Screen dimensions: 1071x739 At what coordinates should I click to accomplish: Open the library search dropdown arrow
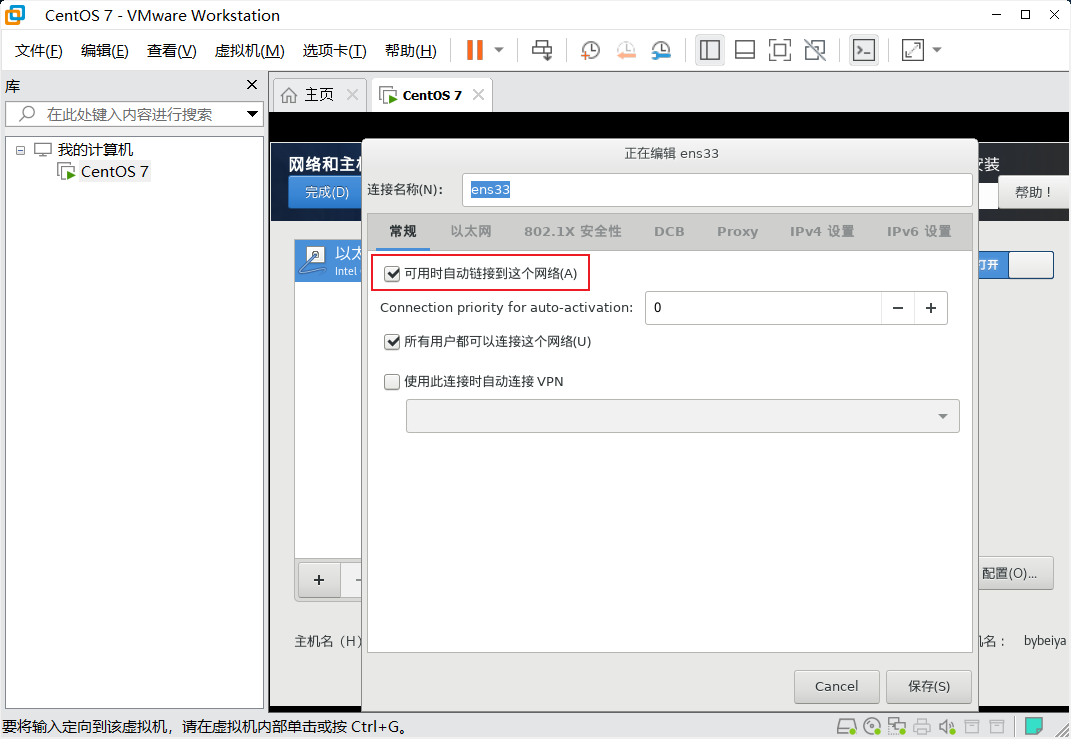click(252, 114)
